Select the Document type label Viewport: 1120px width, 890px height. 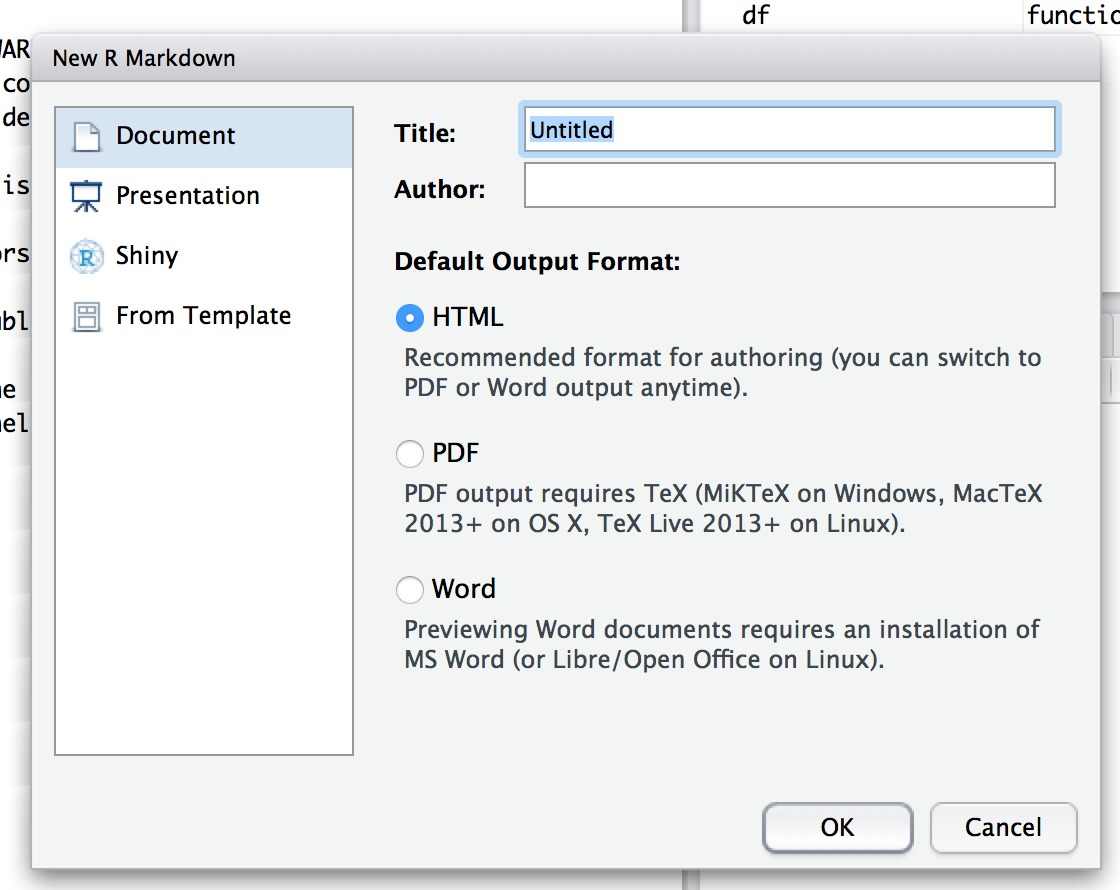click(x=176, y=136)
